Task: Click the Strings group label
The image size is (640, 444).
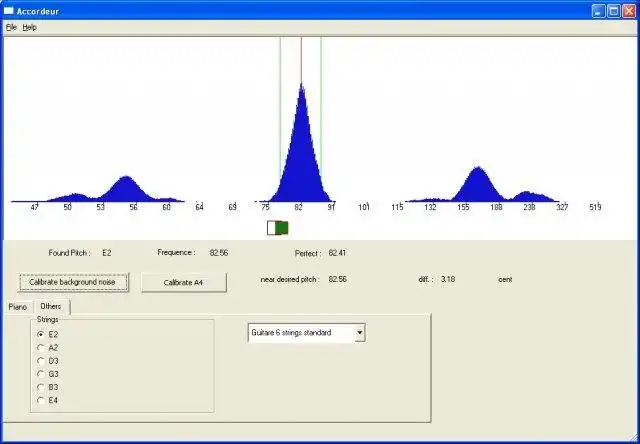Action: pos(47,319)
